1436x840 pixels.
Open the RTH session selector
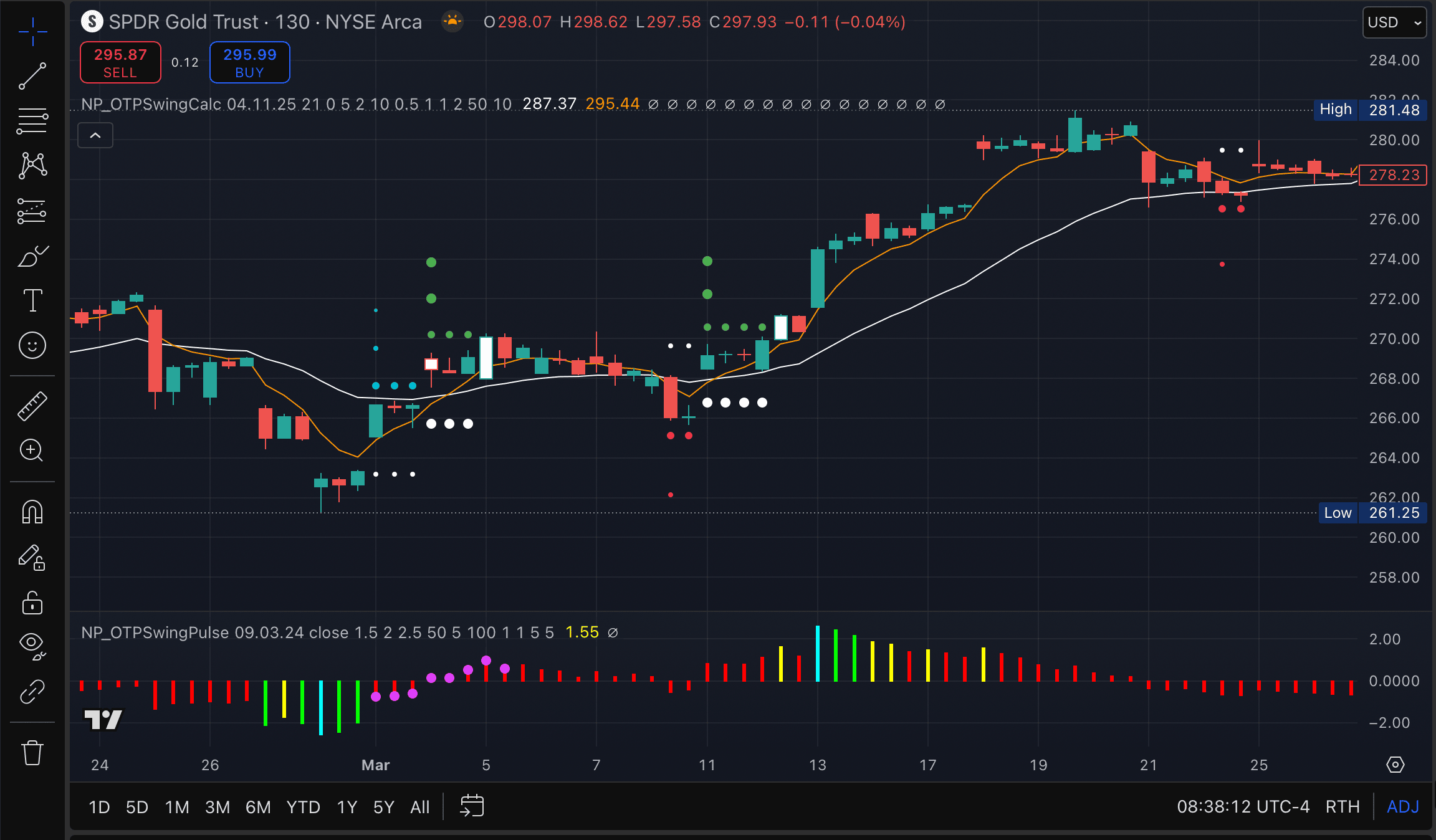point(1343,807)
